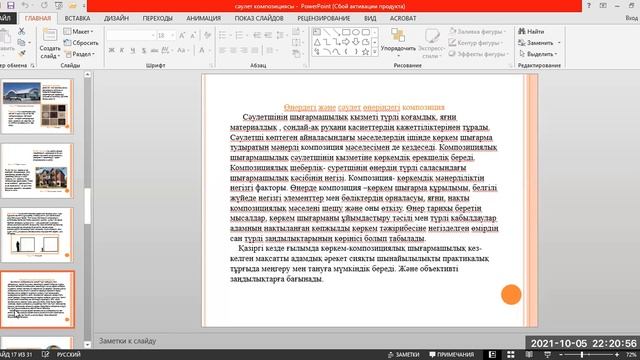Select the star shape in shapes gallery
640x360 pixels.
tap(365, 52)
